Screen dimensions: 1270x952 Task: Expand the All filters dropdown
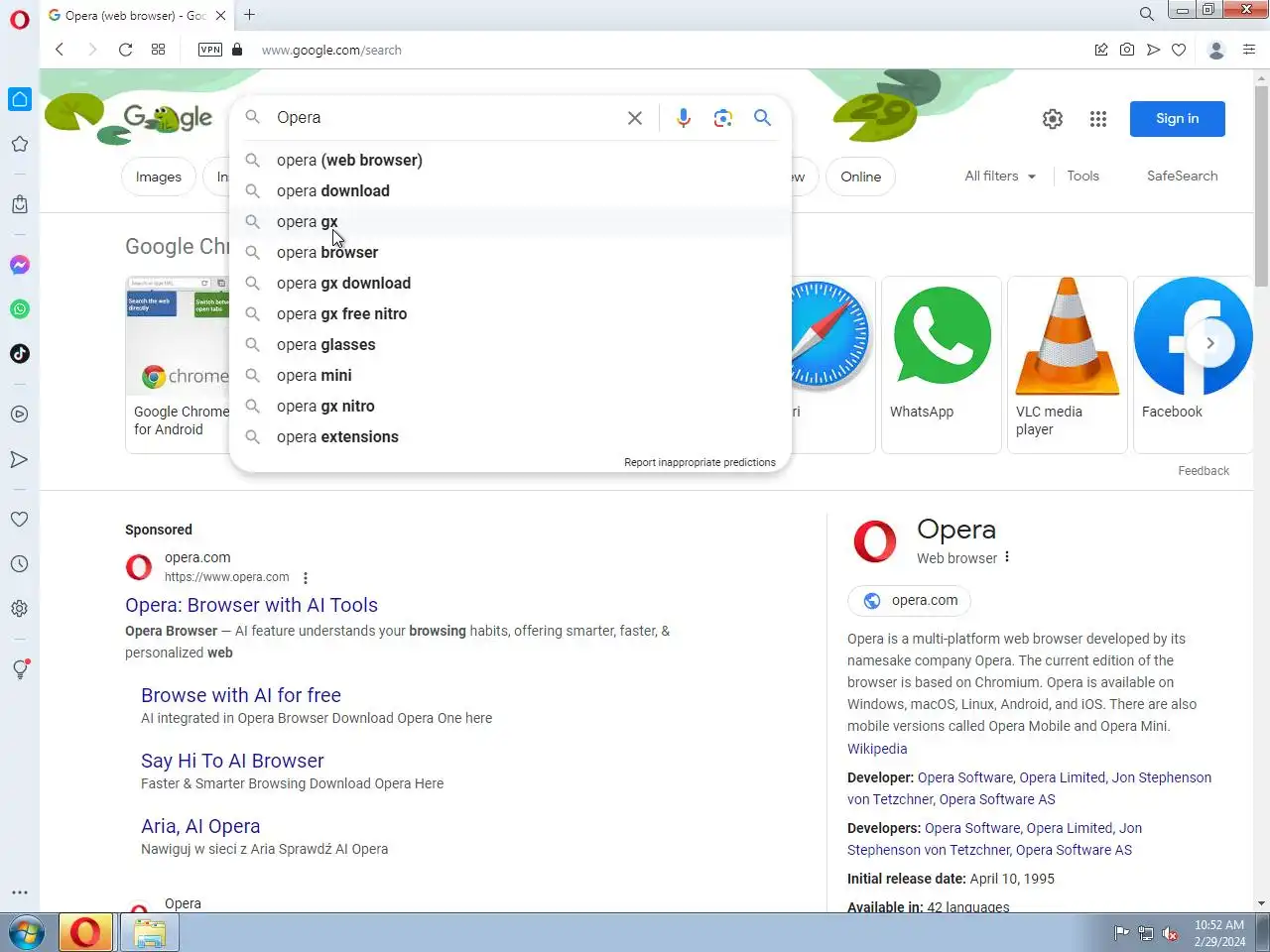(1000, 176)
